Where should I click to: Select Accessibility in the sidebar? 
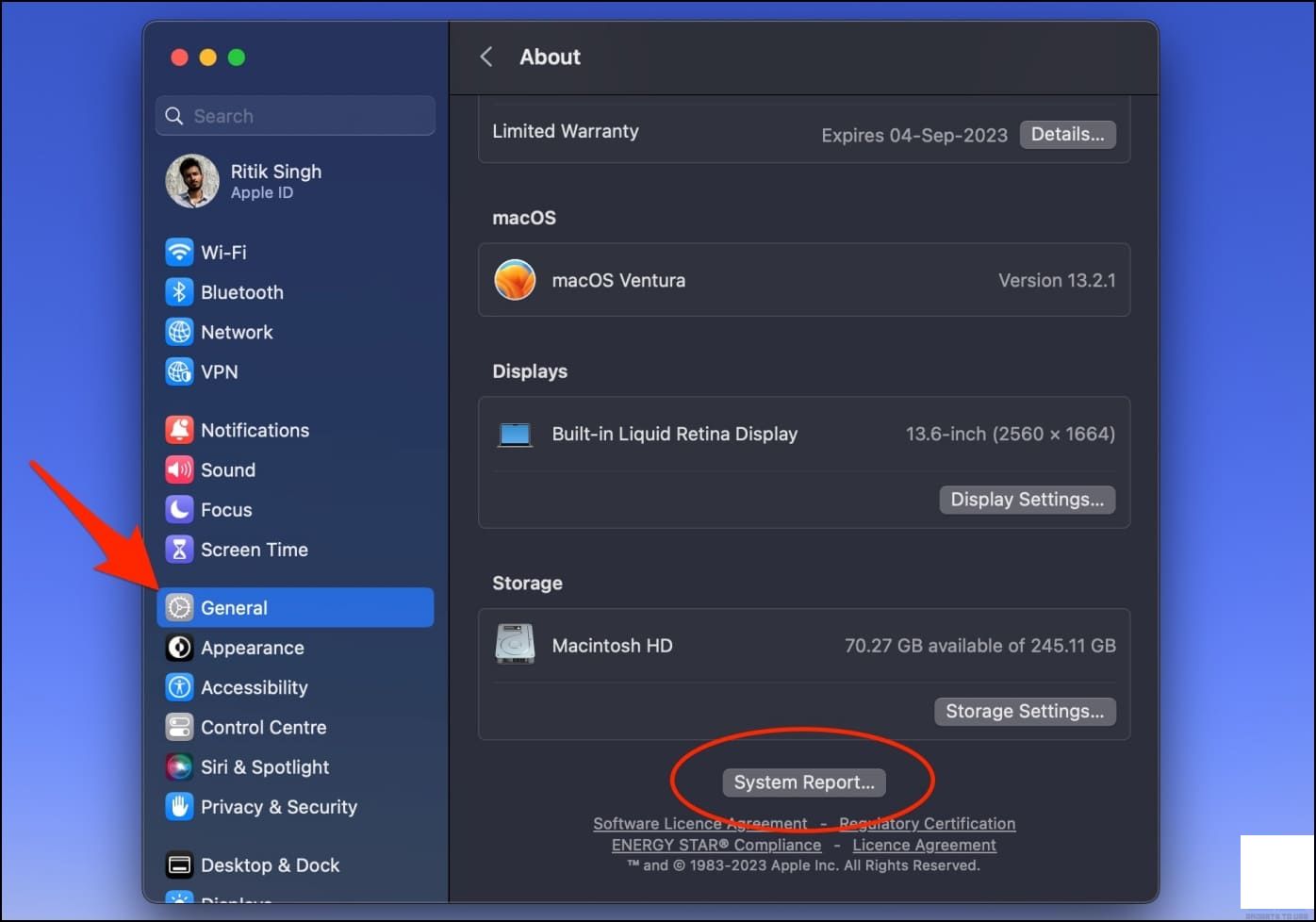(x=255, y=687)
